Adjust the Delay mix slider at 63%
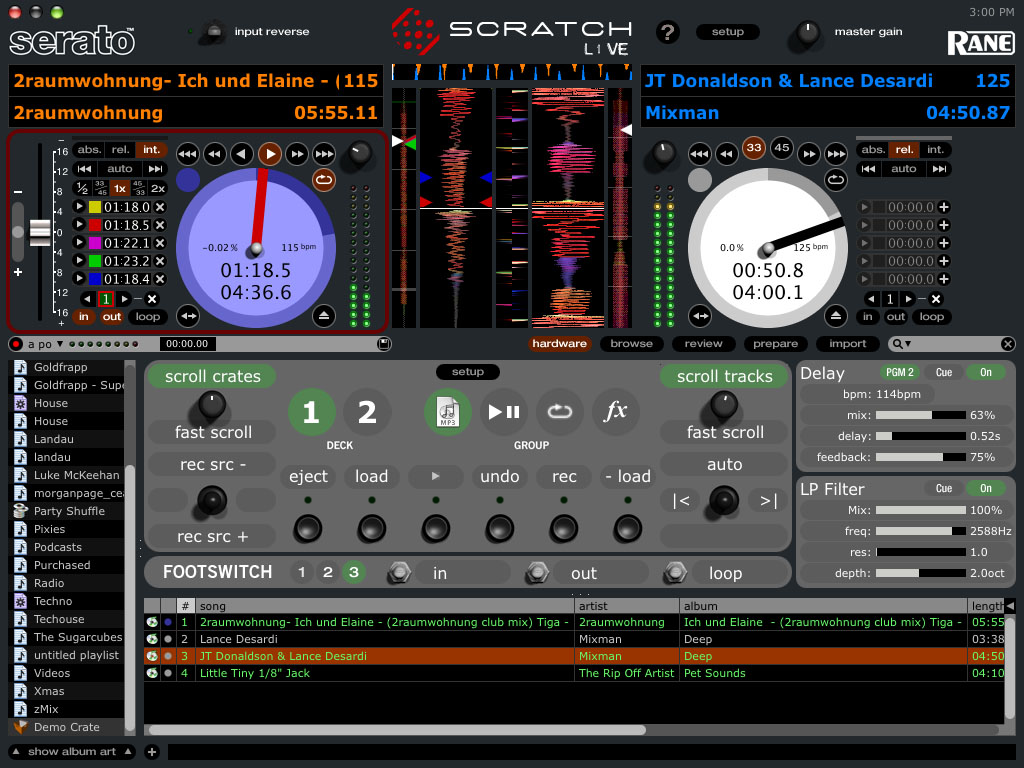 [x=920, y=414]
